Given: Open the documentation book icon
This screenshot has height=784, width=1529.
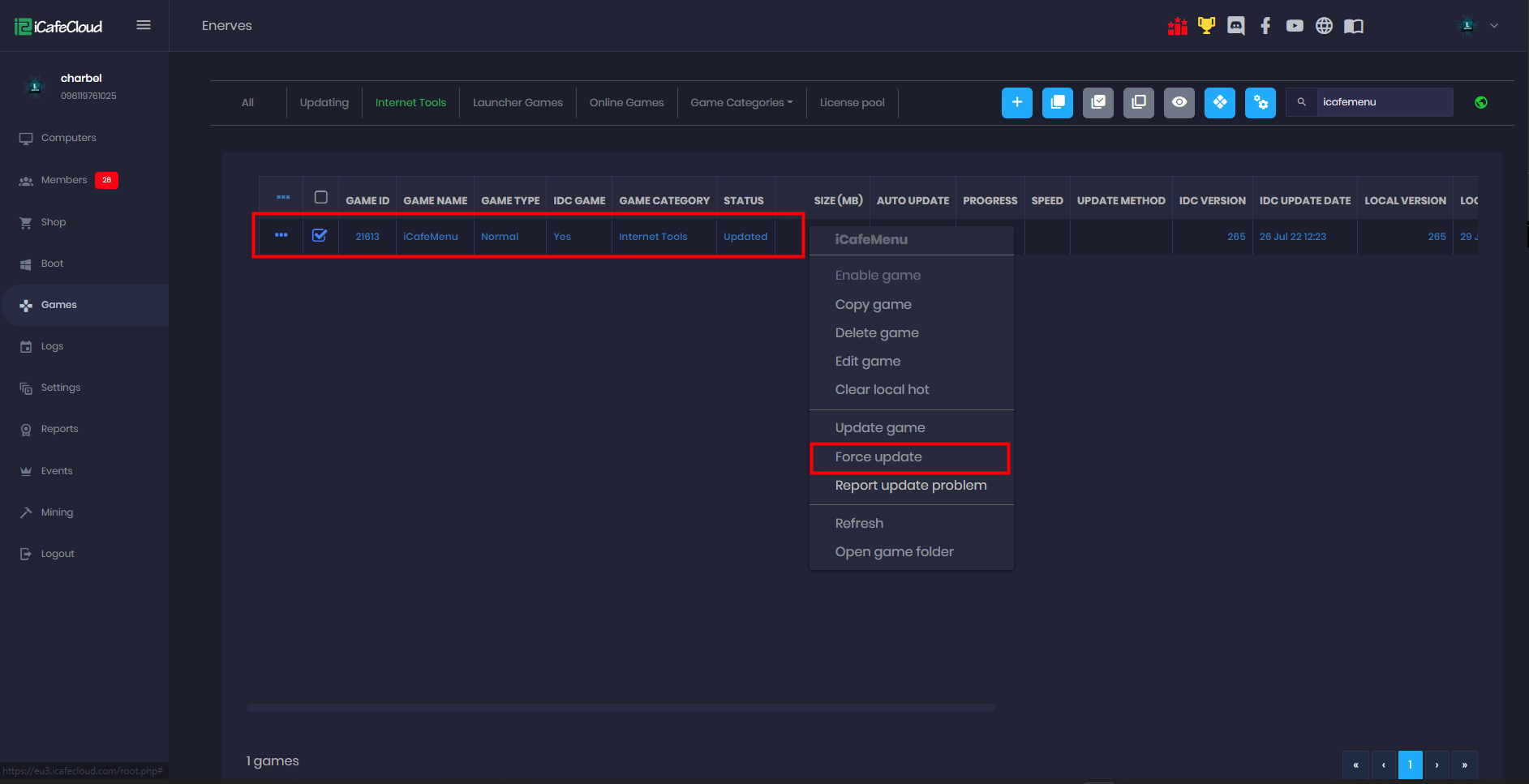Looking at the screenshot, I should tap(1354, 26).
